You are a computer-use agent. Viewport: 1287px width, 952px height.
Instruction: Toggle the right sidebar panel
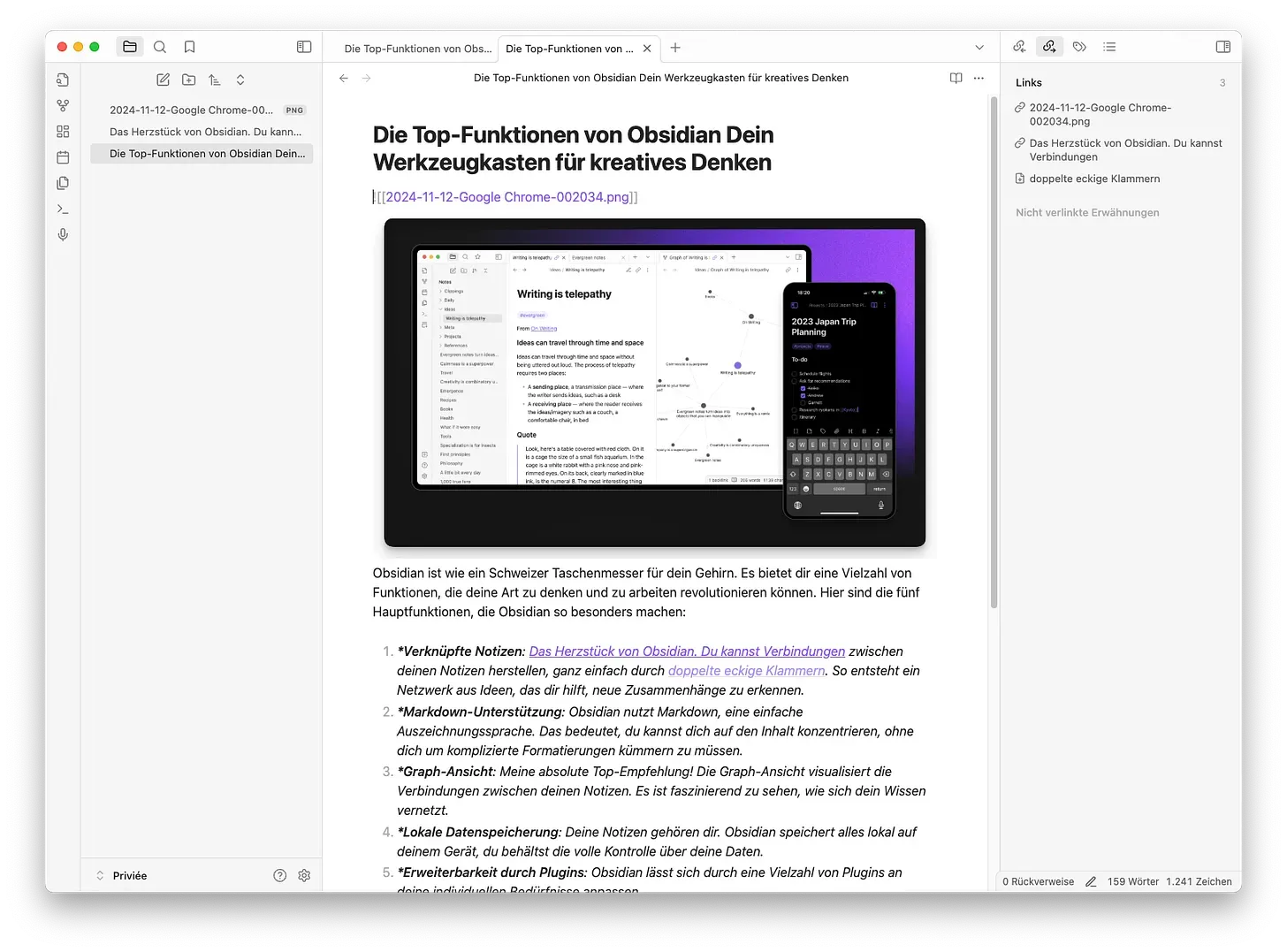[x=1222, y=47]
